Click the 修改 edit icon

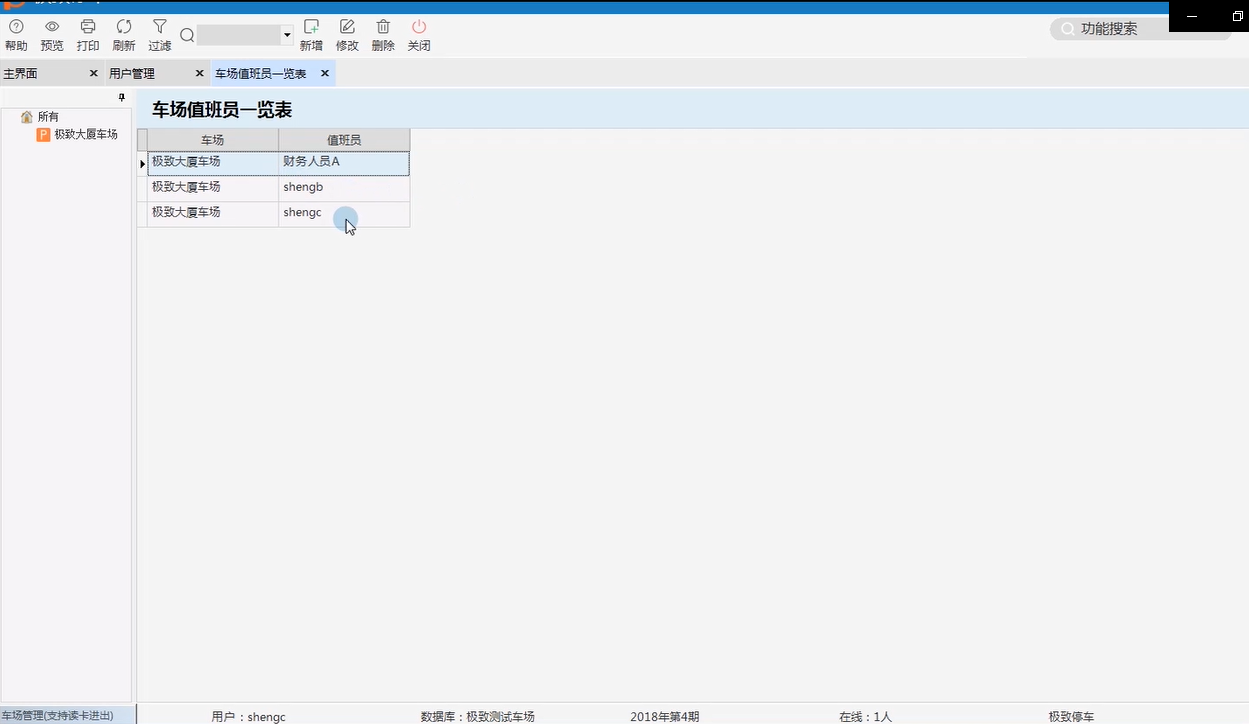coord(347,27)
